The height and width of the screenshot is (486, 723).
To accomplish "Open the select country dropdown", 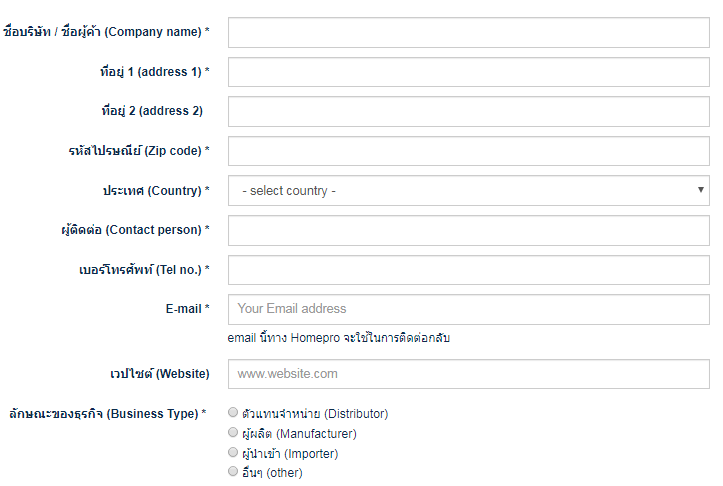I will pyautogui.click(x=468, y=191).
